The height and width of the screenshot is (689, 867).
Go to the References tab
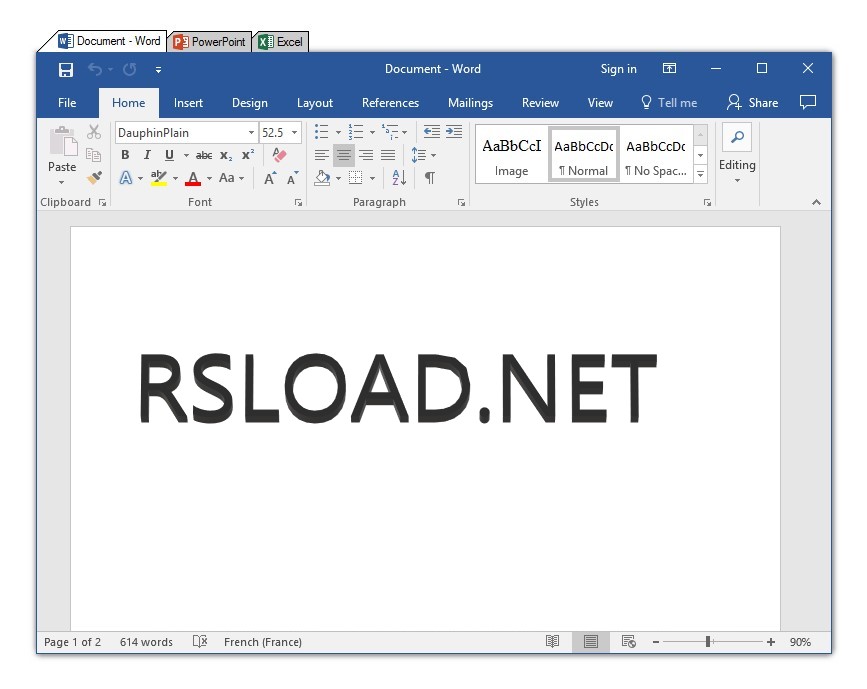pyautogui.click(x=390, y=103)
